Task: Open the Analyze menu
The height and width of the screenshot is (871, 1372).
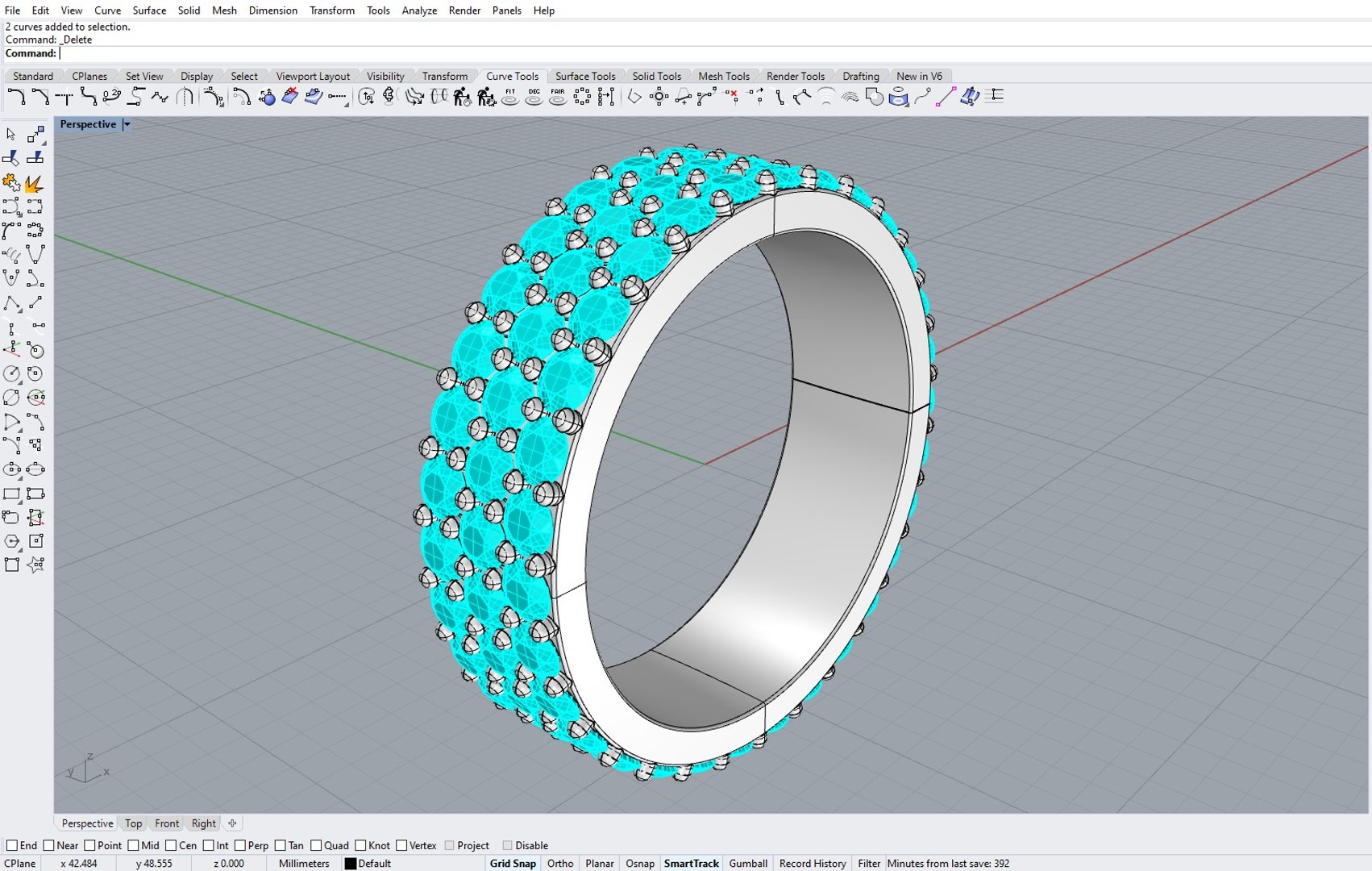Action: (419, 10)
